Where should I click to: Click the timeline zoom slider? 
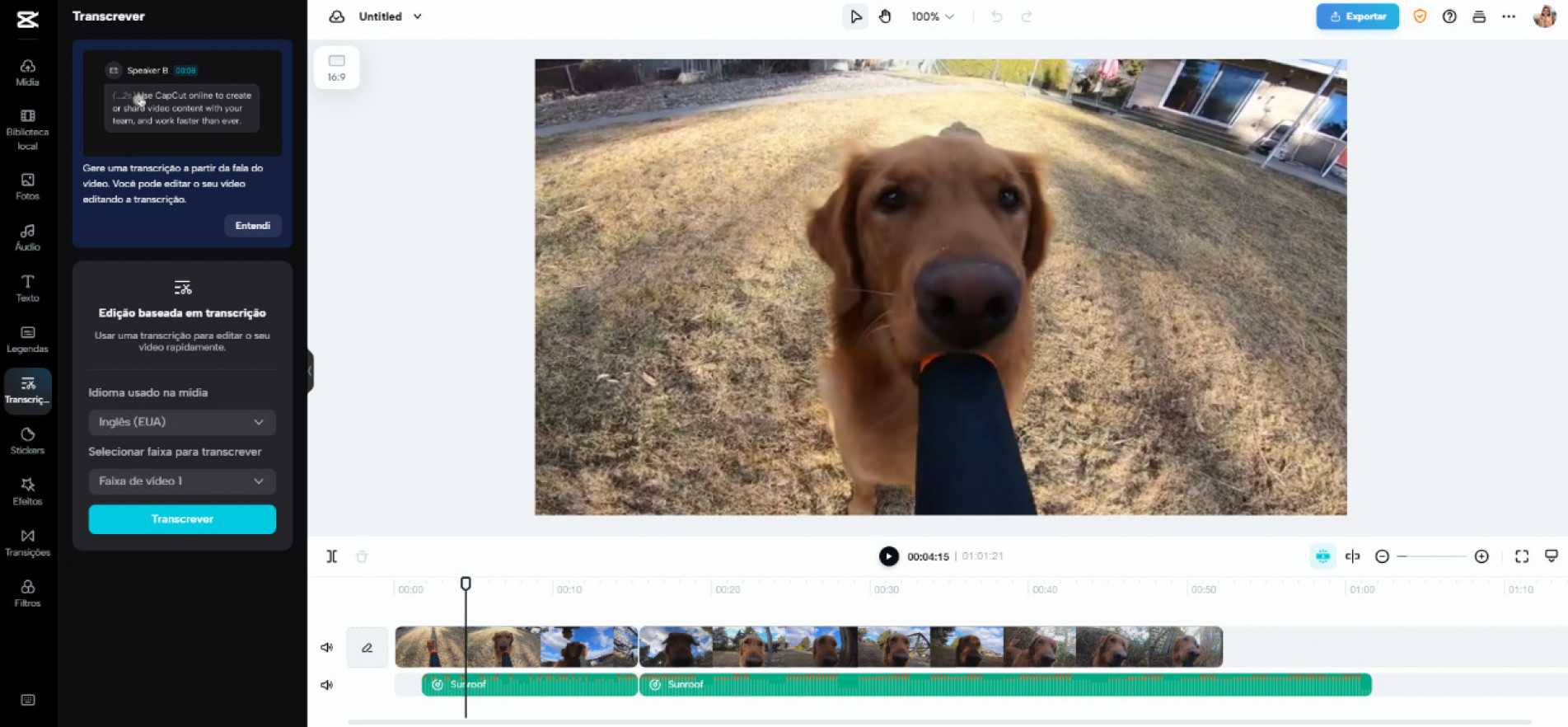(x=1431, y=556)
